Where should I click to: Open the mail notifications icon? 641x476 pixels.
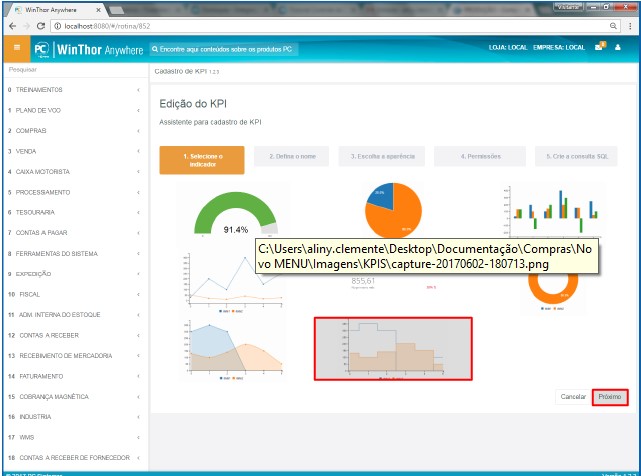point(600,46)
